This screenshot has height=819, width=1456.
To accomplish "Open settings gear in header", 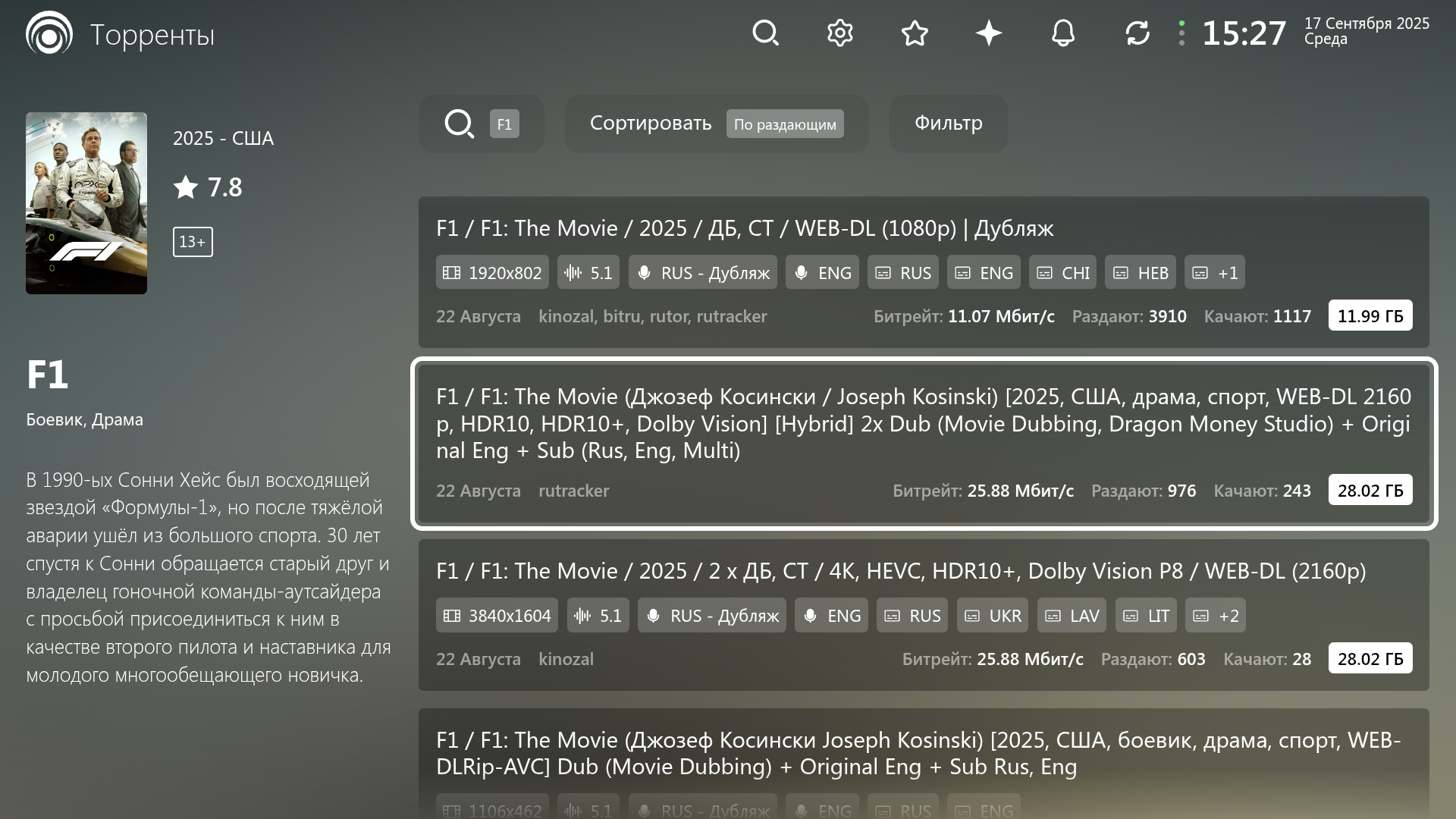I will pos(839,33).
